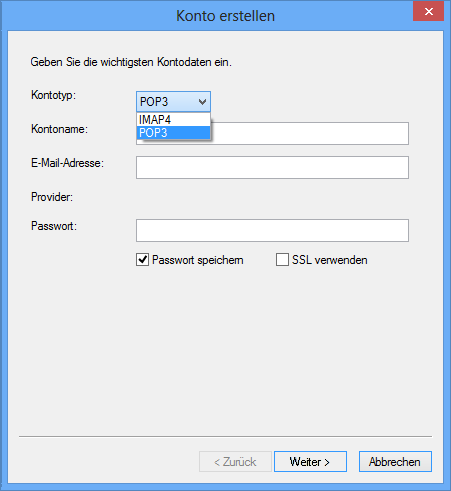
Task: Click into the E-Mail-Adresse field
Action: click(x=272, y=167)
